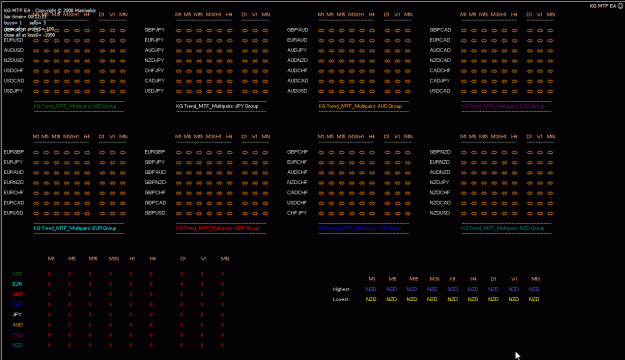The width and height of the screenshot is (625, 360).
Task: Select the KG Trend_MTF_Multipairs JPY Group title
Action: click(x=217, y=106)
